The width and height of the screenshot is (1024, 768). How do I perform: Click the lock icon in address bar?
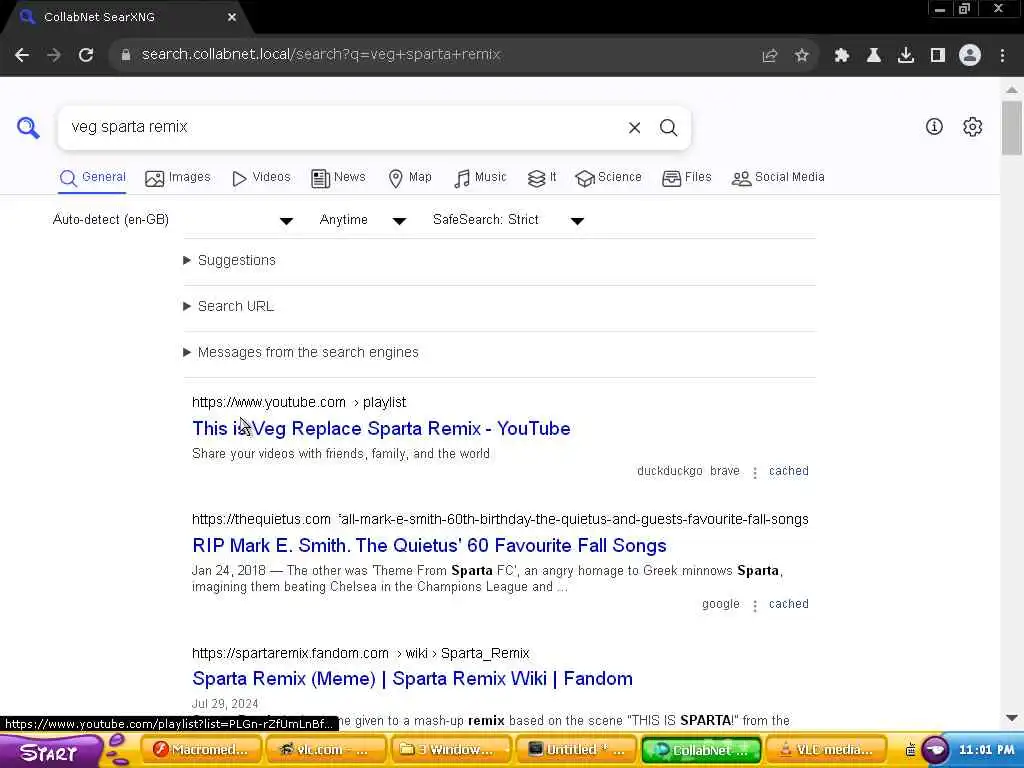coord(125,55)
